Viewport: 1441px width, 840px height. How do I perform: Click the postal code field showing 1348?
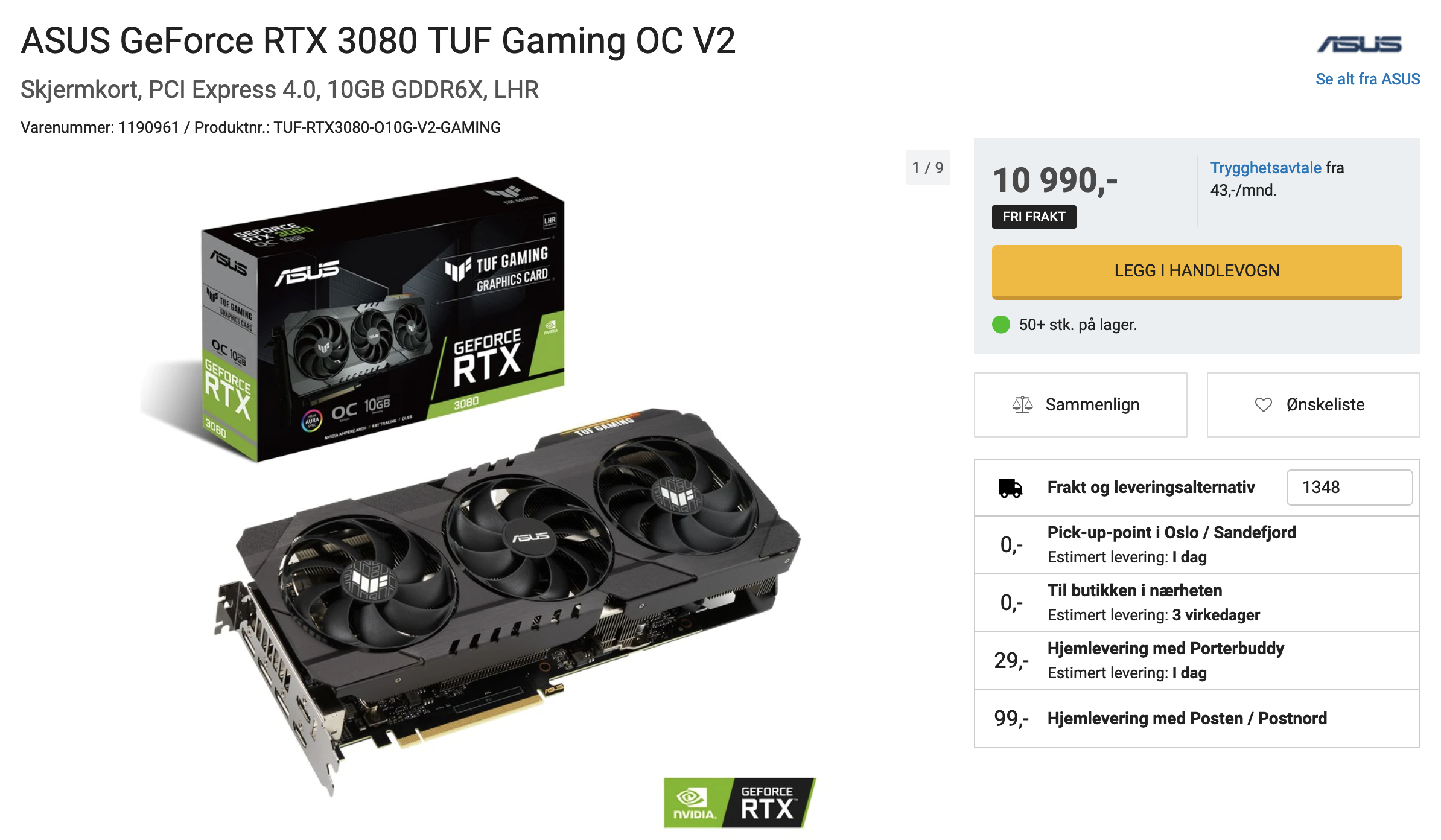[1349, 488]
